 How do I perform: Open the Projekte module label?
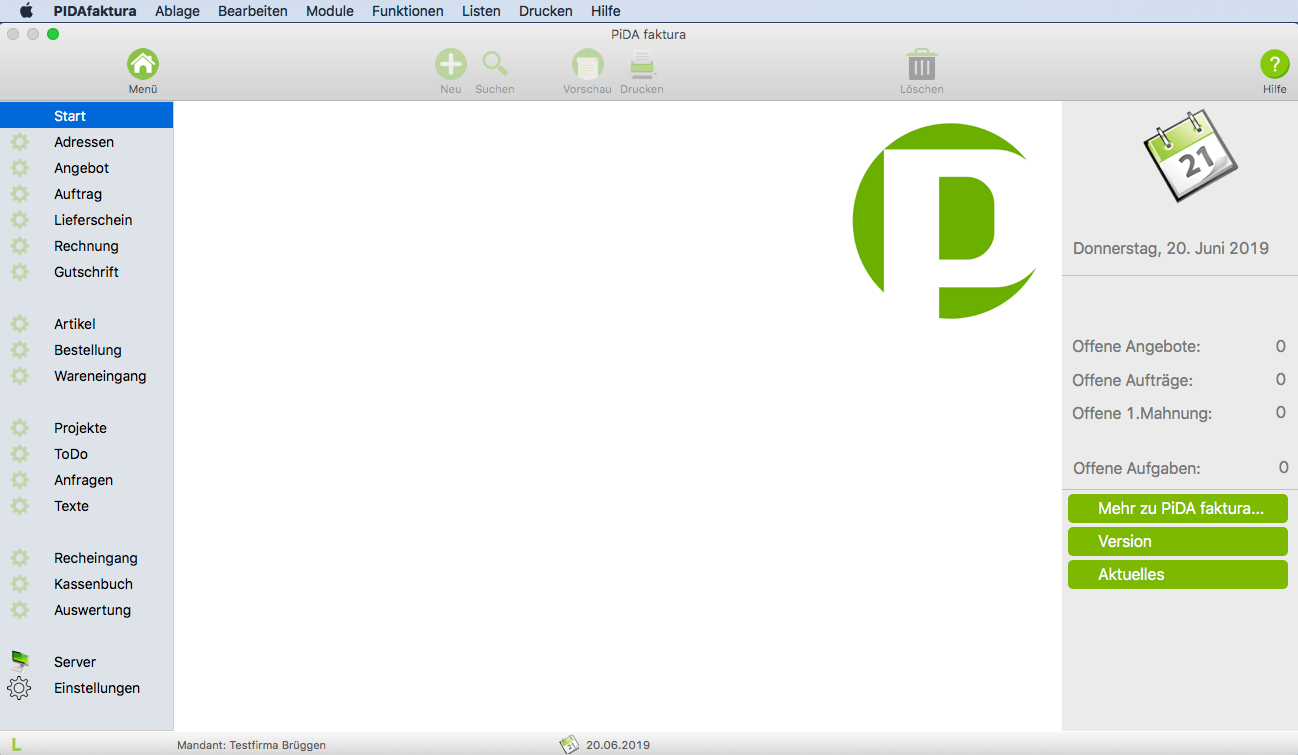80,428
